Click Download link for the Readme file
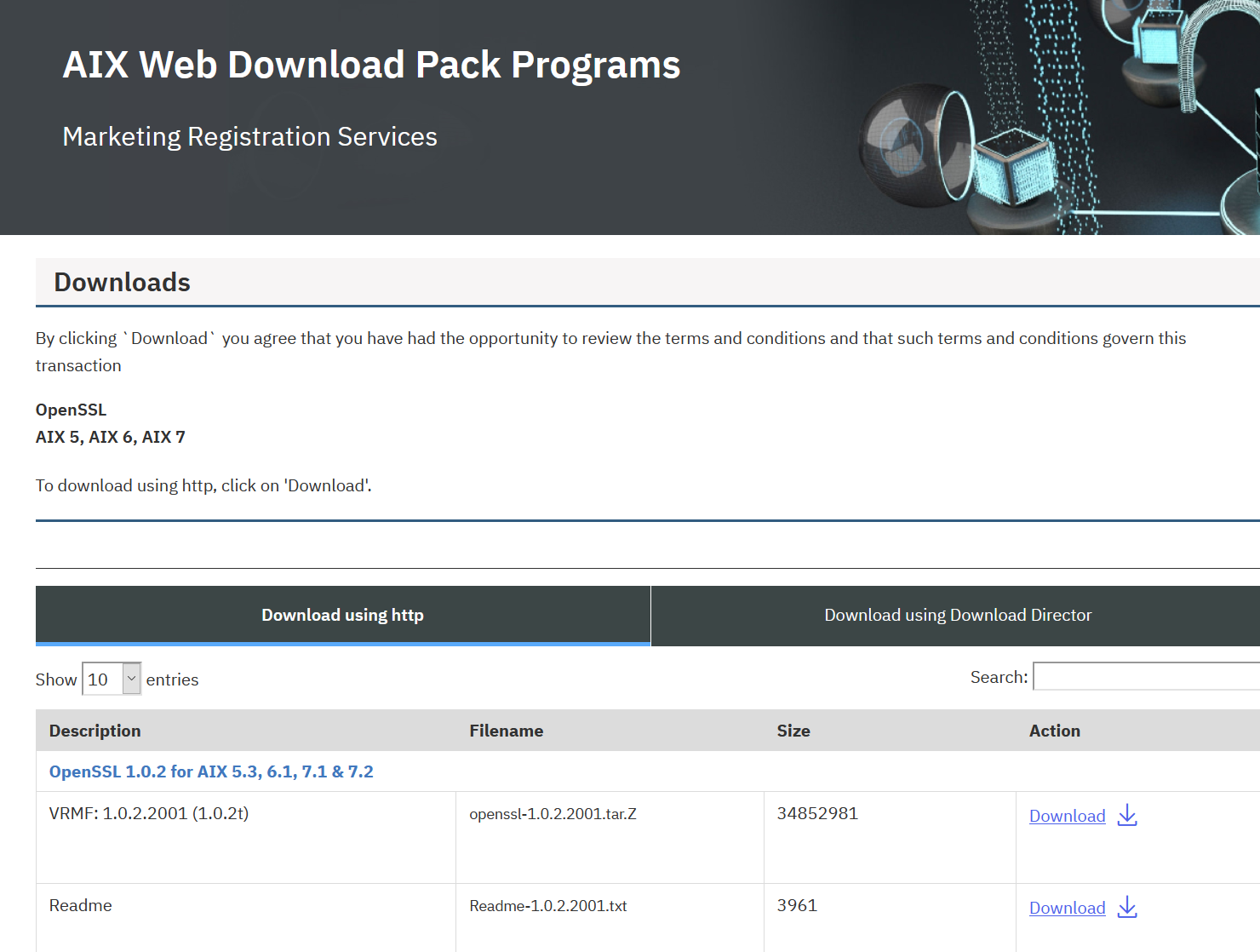 [x=1067, y=908]
